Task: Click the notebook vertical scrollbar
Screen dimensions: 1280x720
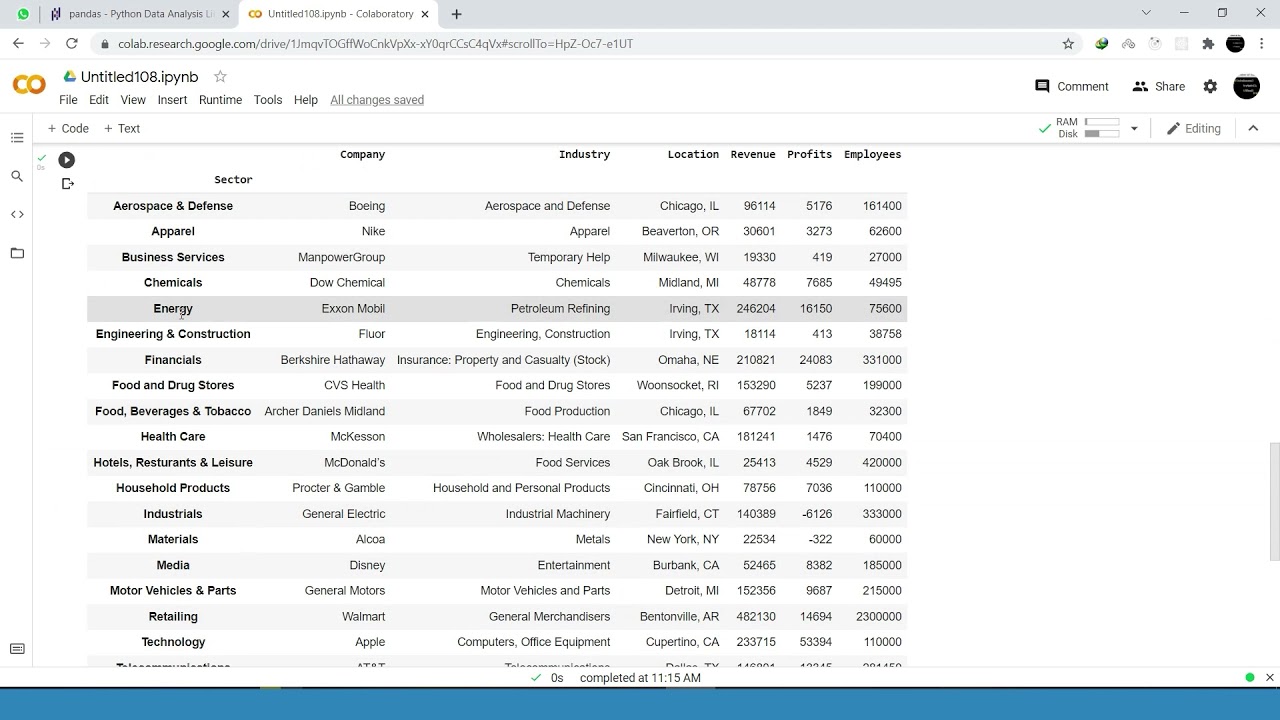Action: (1274, 502)
